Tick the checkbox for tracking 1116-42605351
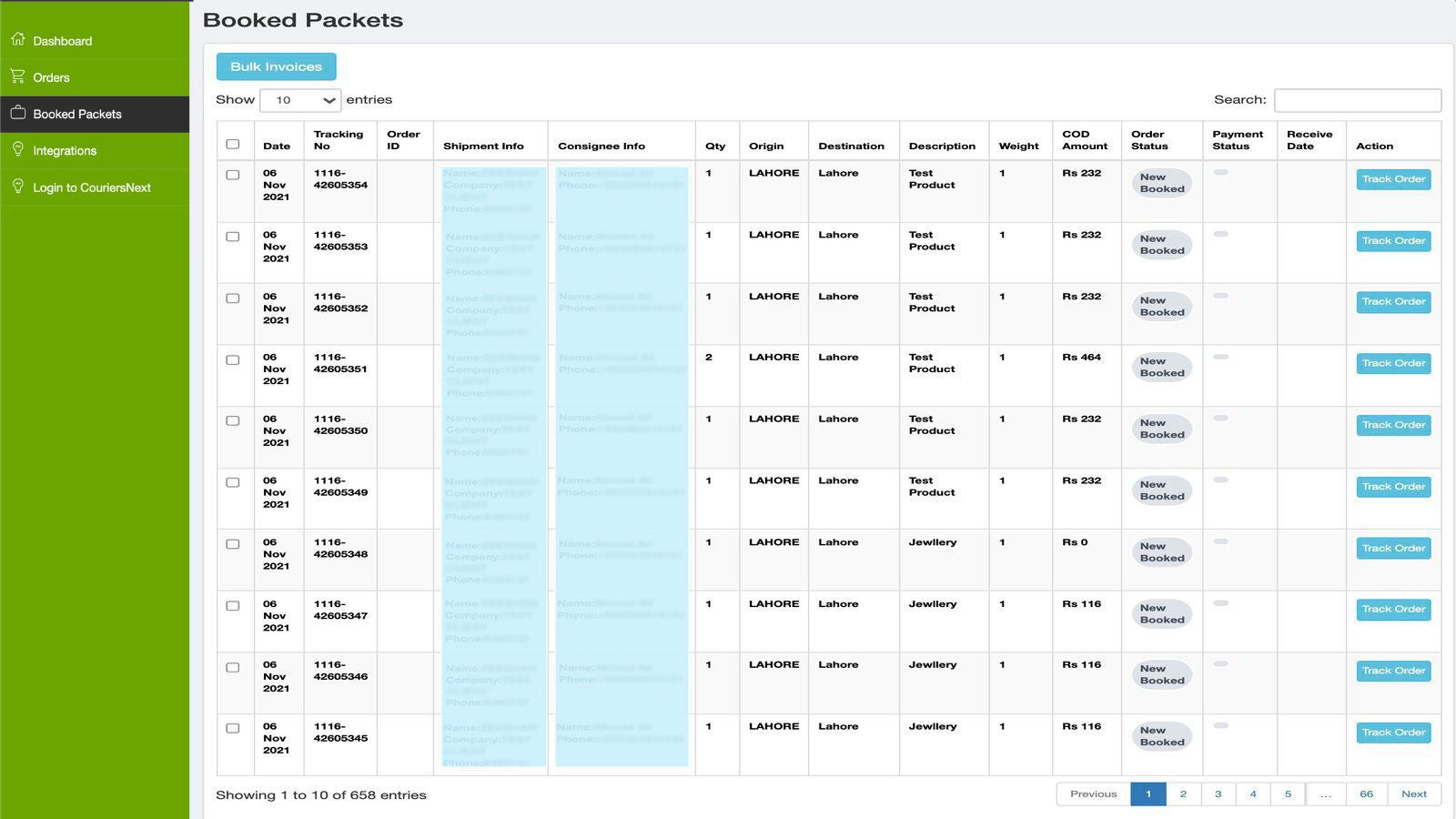Screen dimensions: 1456x819 coord(233,359)
